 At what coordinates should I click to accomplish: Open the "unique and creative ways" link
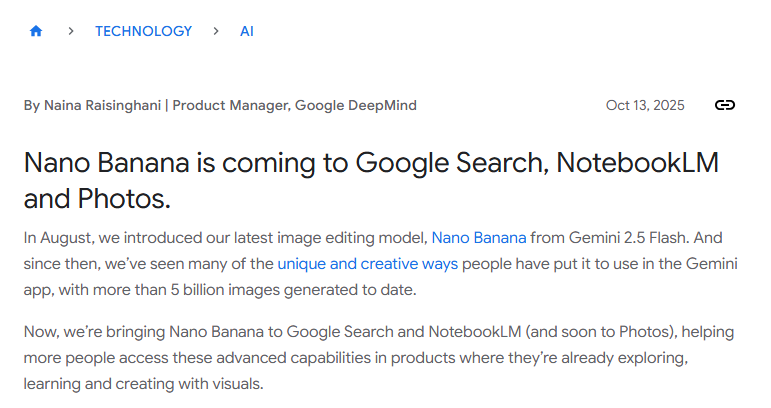point(367,264)
